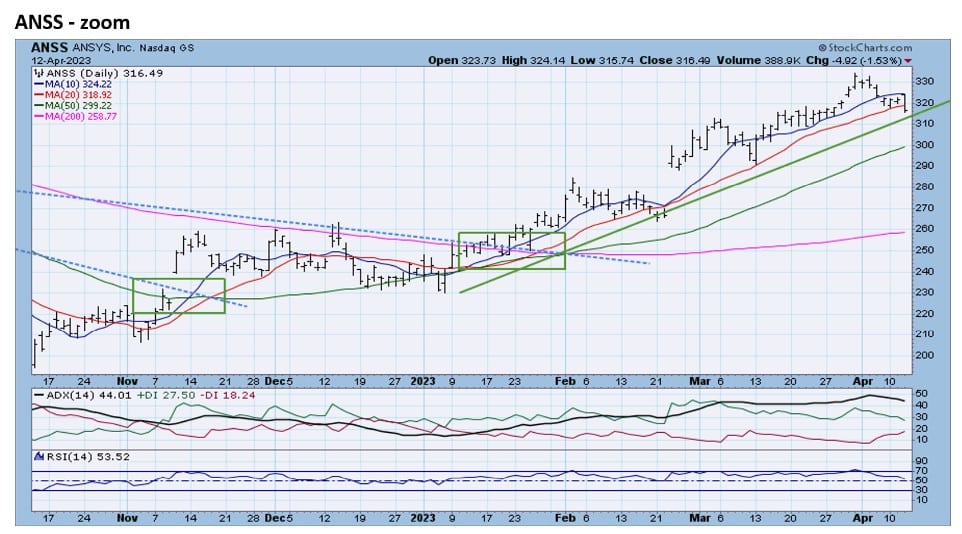962x534 pixels.
Task: Click 'Mar' on the price panel date axis
Action: [x=699, y=381]
